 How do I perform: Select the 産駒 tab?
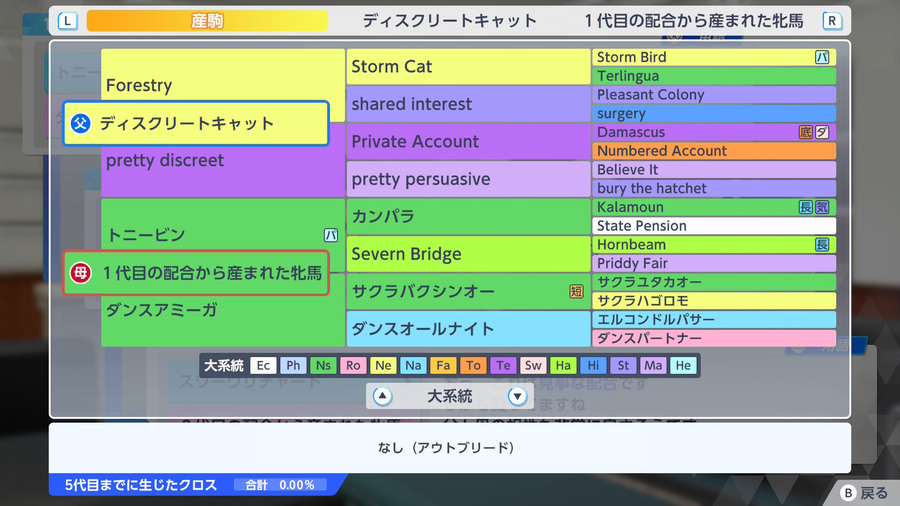click(207, 21)
